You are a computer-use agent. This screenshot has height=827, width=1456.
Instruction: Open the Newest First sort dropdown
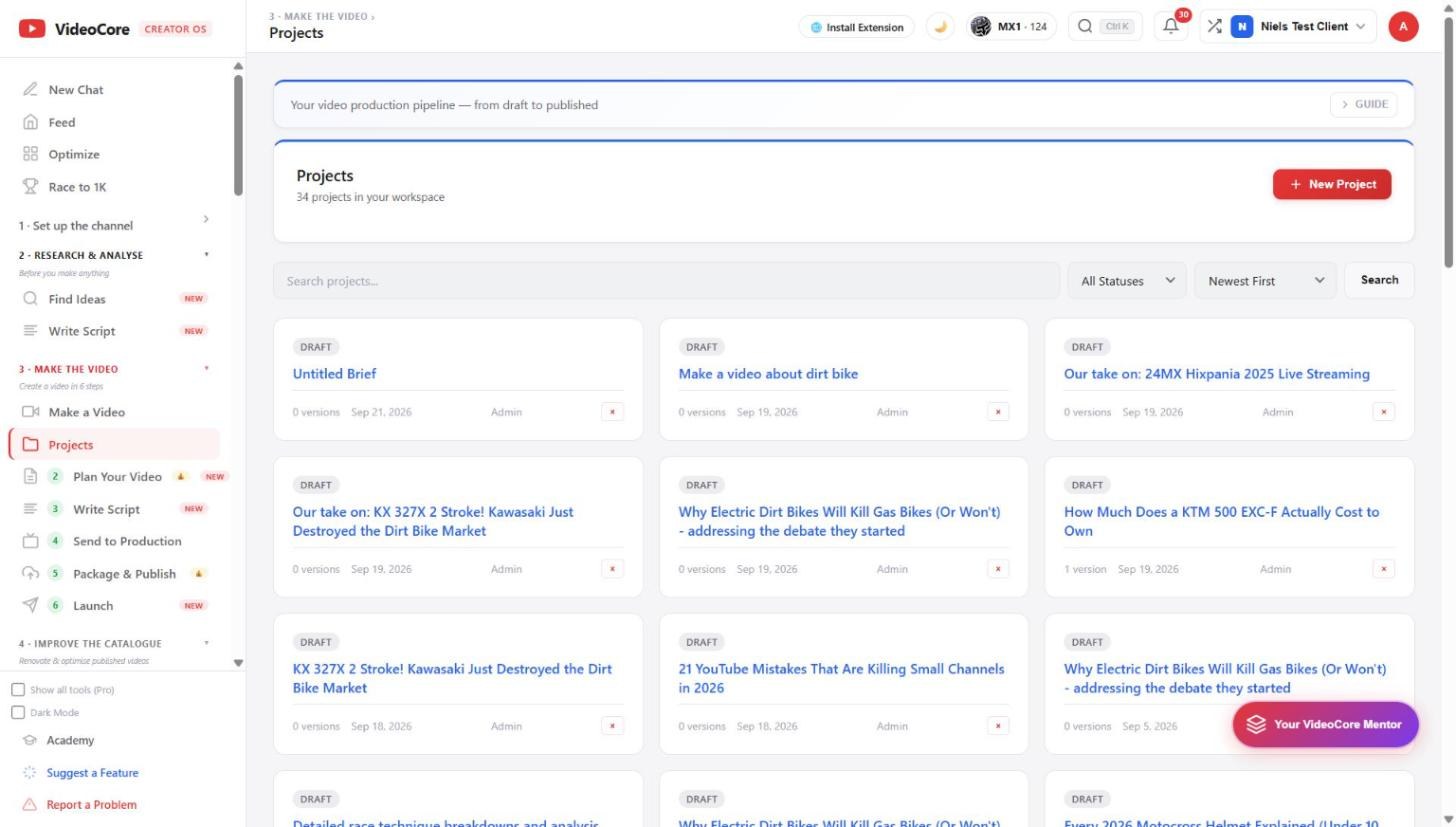pos(1265,281)
